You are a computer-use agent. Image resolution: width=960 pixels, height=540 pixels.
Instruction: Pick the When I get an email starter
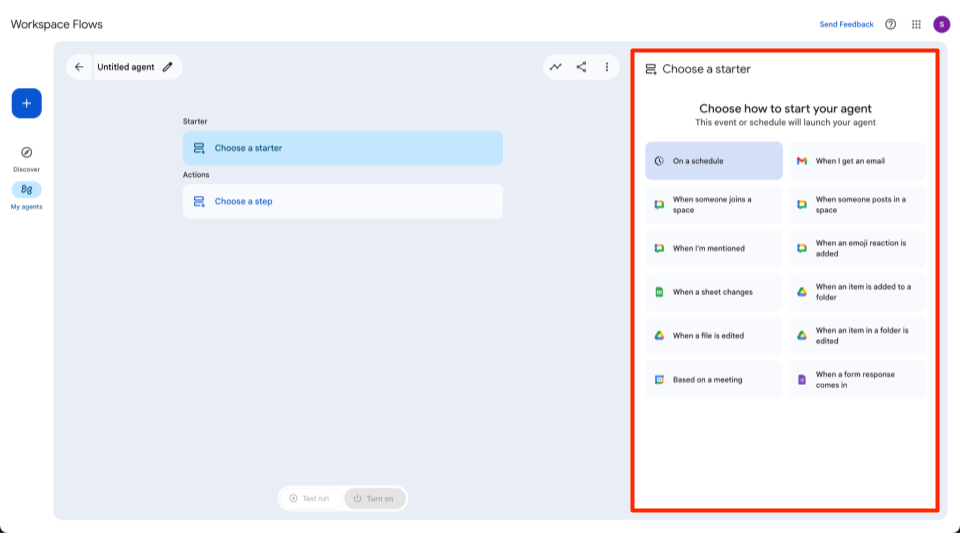point(856,161)
